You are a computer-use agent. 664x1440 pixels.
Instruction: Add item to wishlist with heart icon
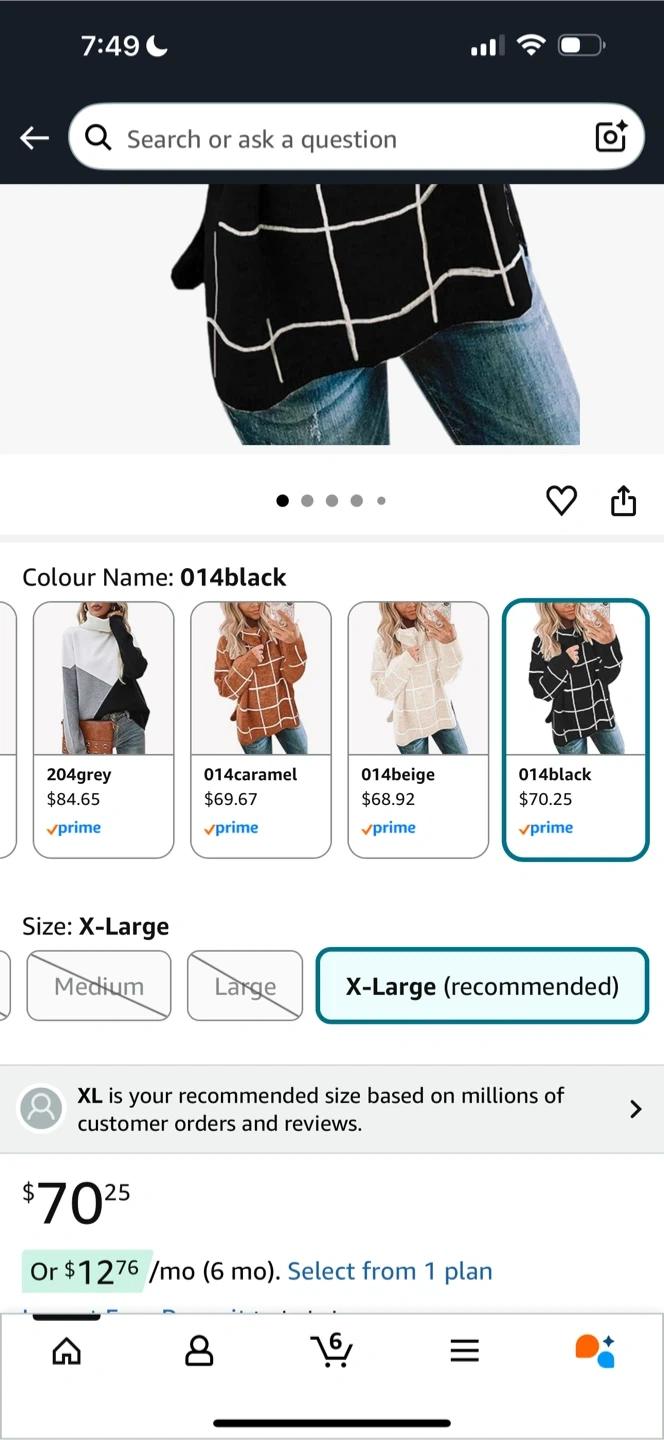pos(562,500)
